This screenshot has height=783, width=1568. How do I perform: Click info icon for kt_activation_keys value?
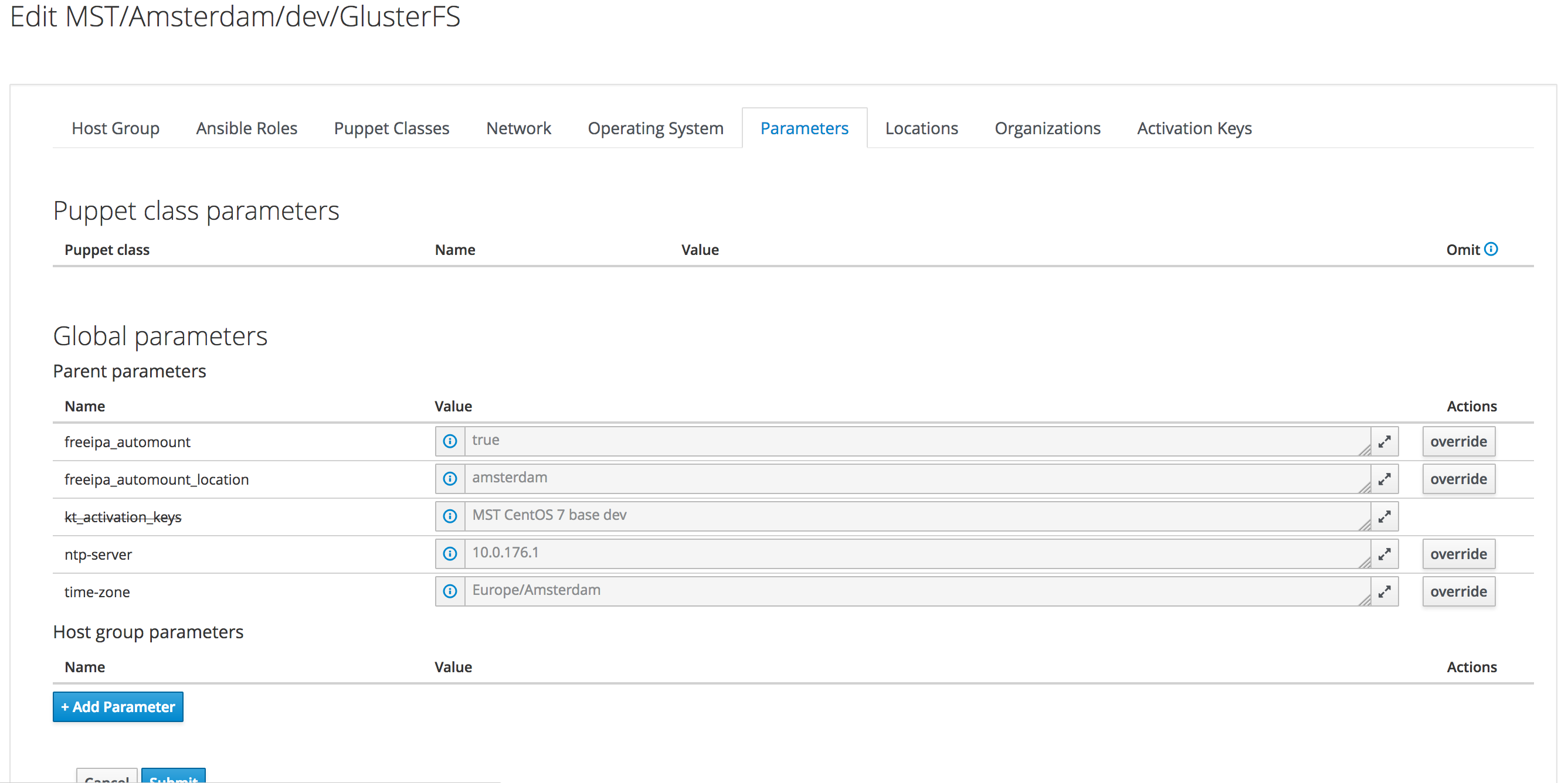pos(450,516)
